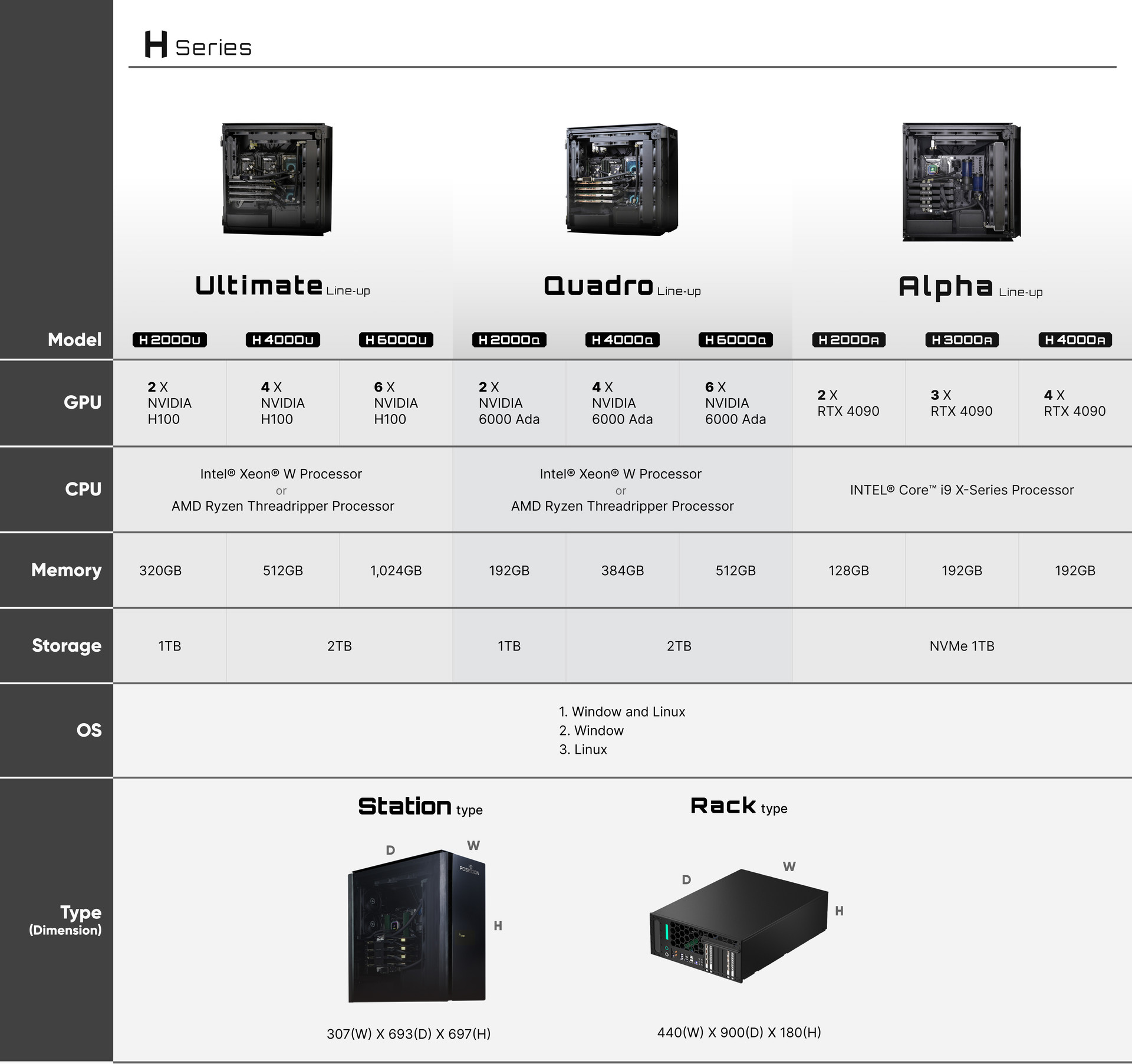Click the 1TB storage under H2000Q
The height and width of the screenshot is (1064, 1132).
tap(509, 646)
